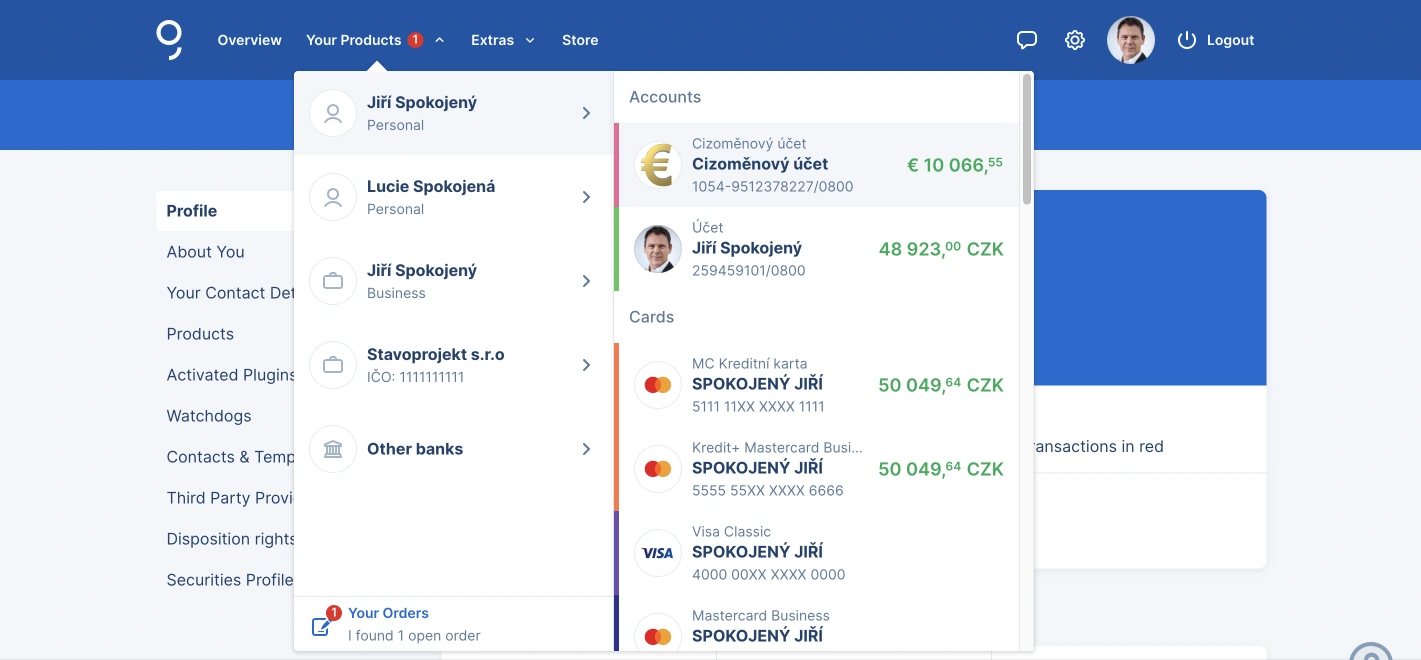The image size is (1421, 660).
Task: Click the Logout power icon
Action: (1187, 40)
